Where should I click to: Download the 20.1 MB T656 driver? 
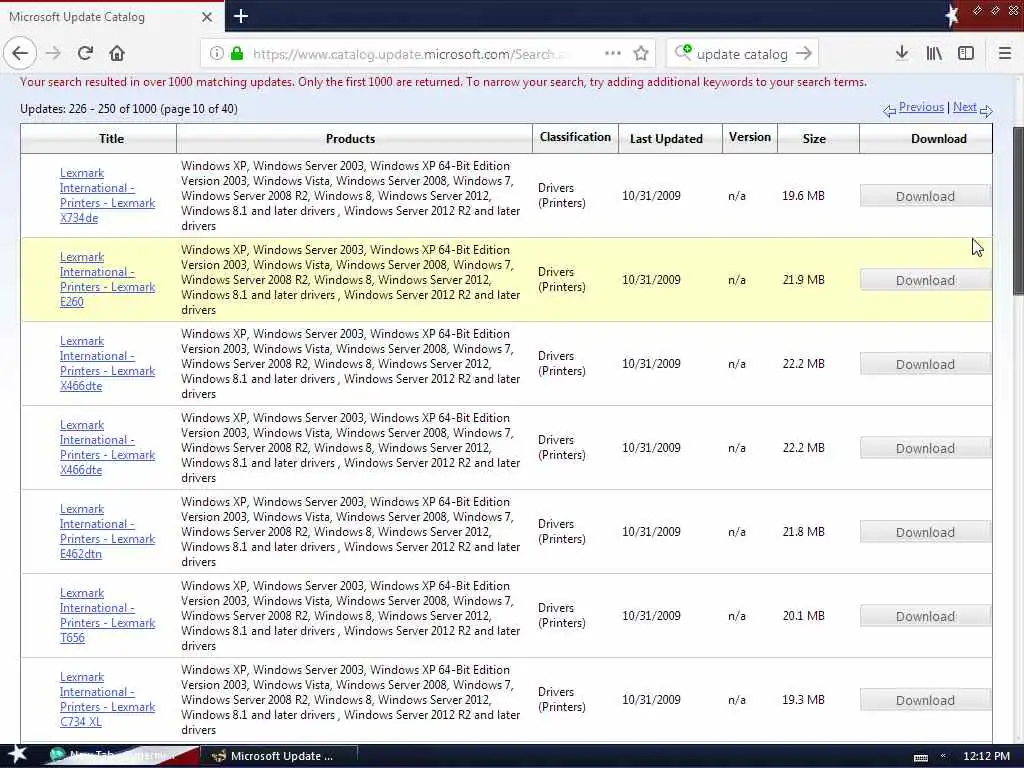click(x=925, y=616)
